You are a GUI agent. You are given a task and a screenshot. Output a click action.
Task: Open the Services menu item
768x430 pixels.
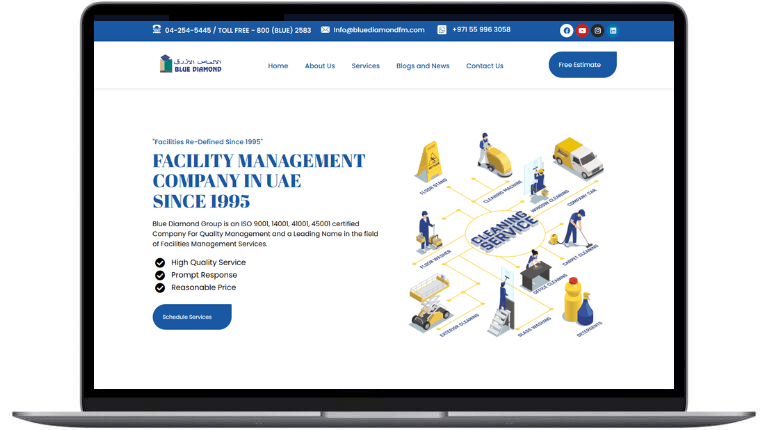[365, 66]
